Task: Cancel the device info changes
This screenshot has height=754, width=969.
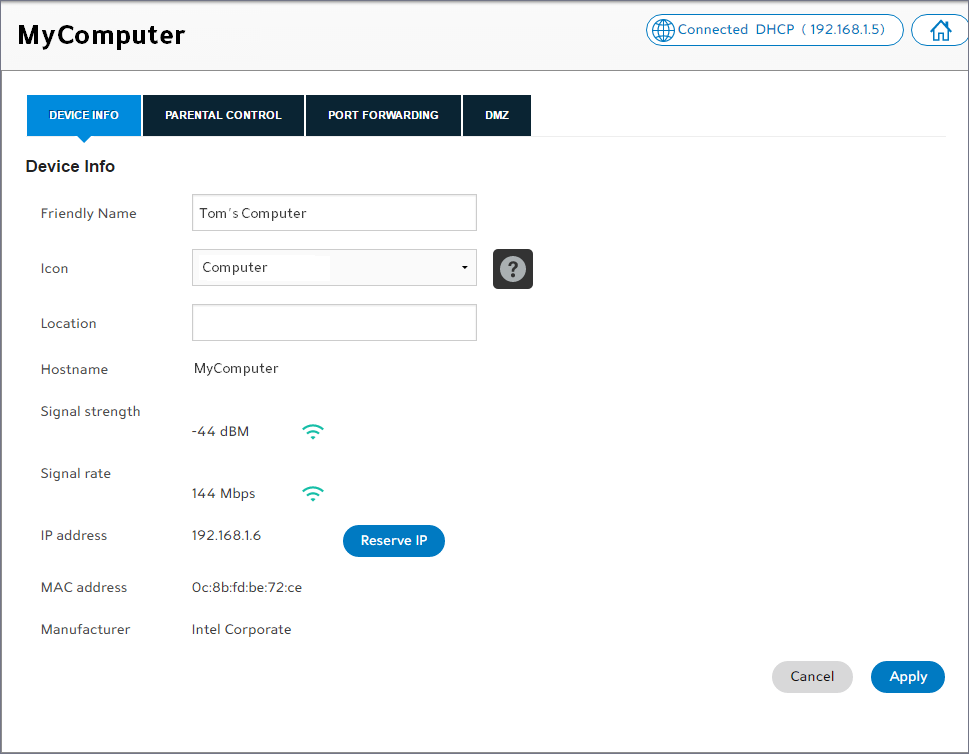Action: pyautogui.click(x=811, y=677)
